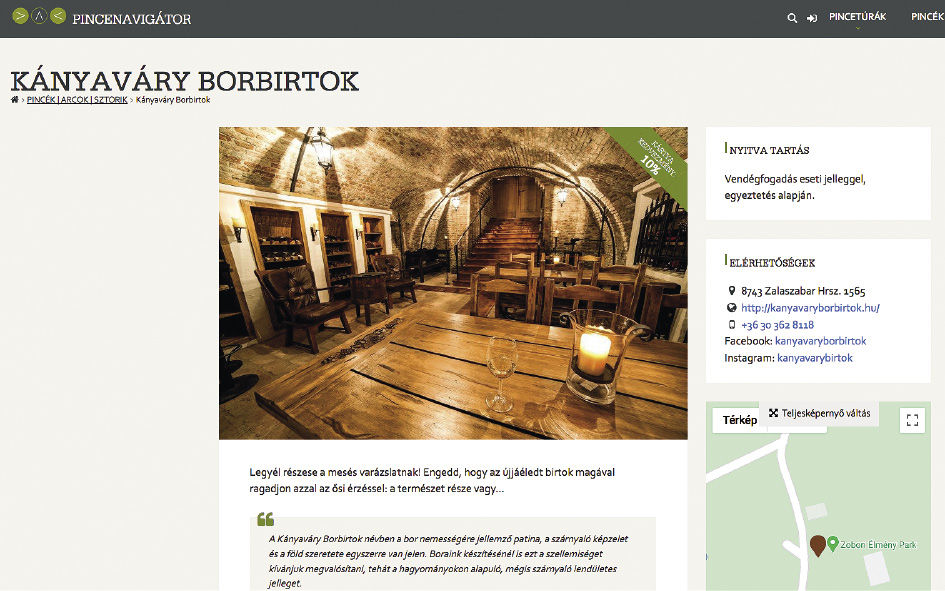Click the globe icon beside website
Image resolution: width=945 pixels, height=591 pixels.
pyautogui.click(x=732, y=308)
